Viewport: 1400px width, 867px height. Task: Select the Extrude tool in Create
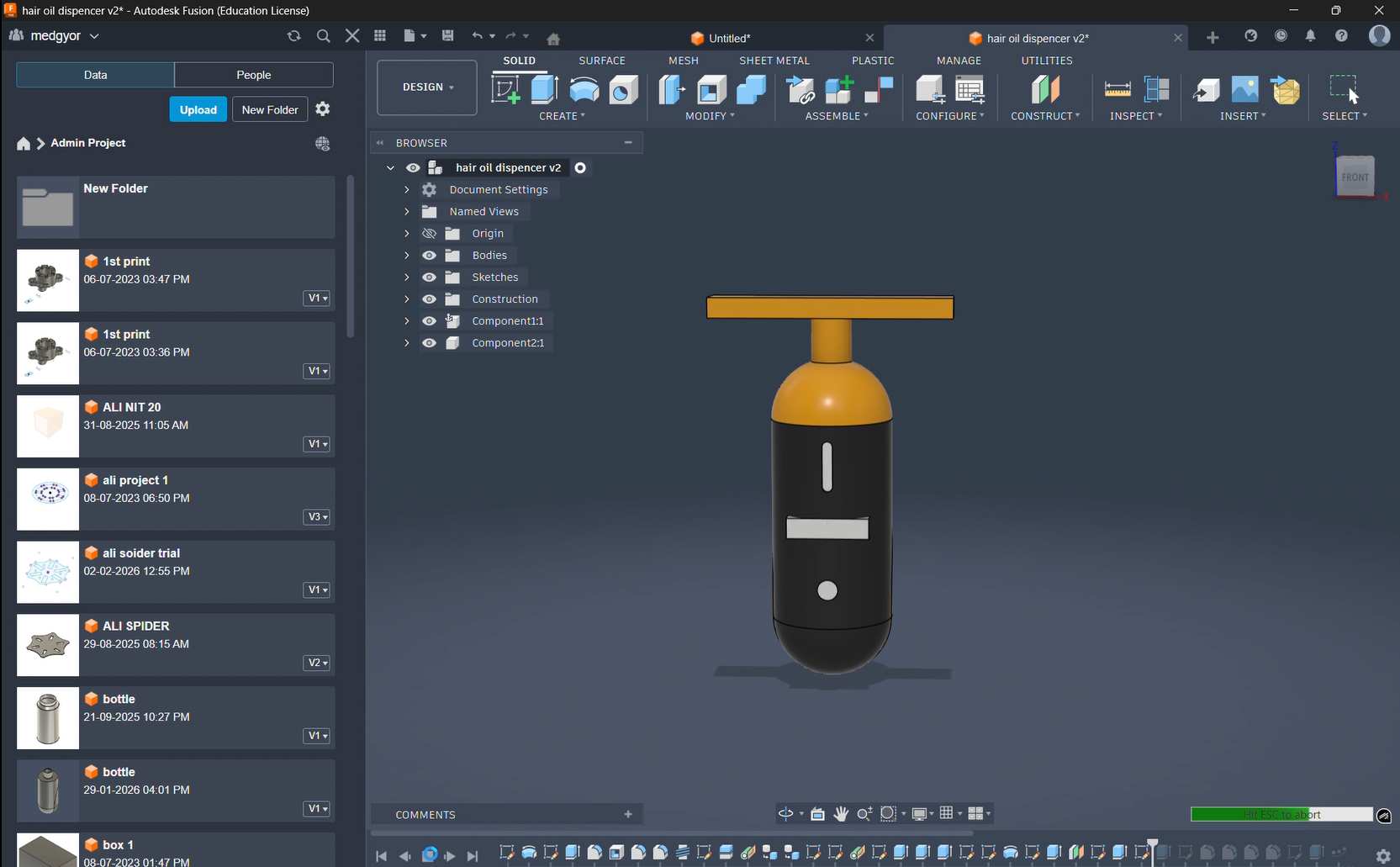pos(544,89)
